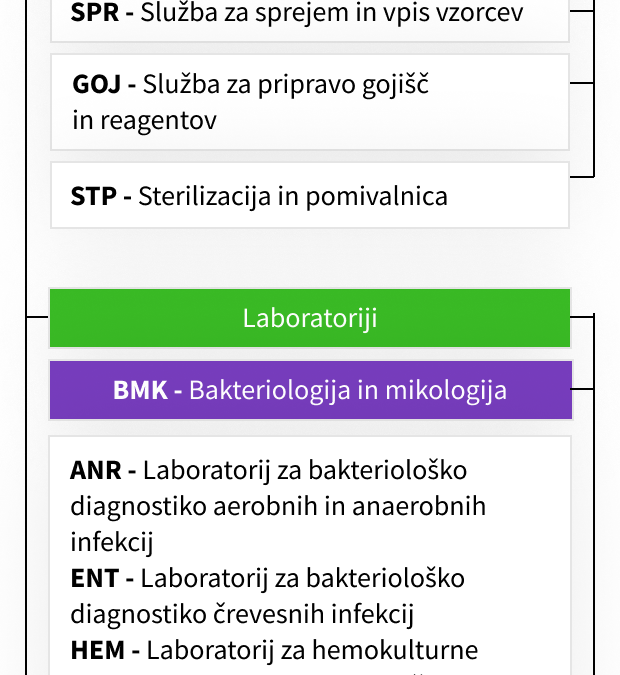This screenshot has width=620, height=675.
Task: Click 'diagnostiko črevesnih infekcij' text
Action: pyautogui.click(x=242, y=614)
